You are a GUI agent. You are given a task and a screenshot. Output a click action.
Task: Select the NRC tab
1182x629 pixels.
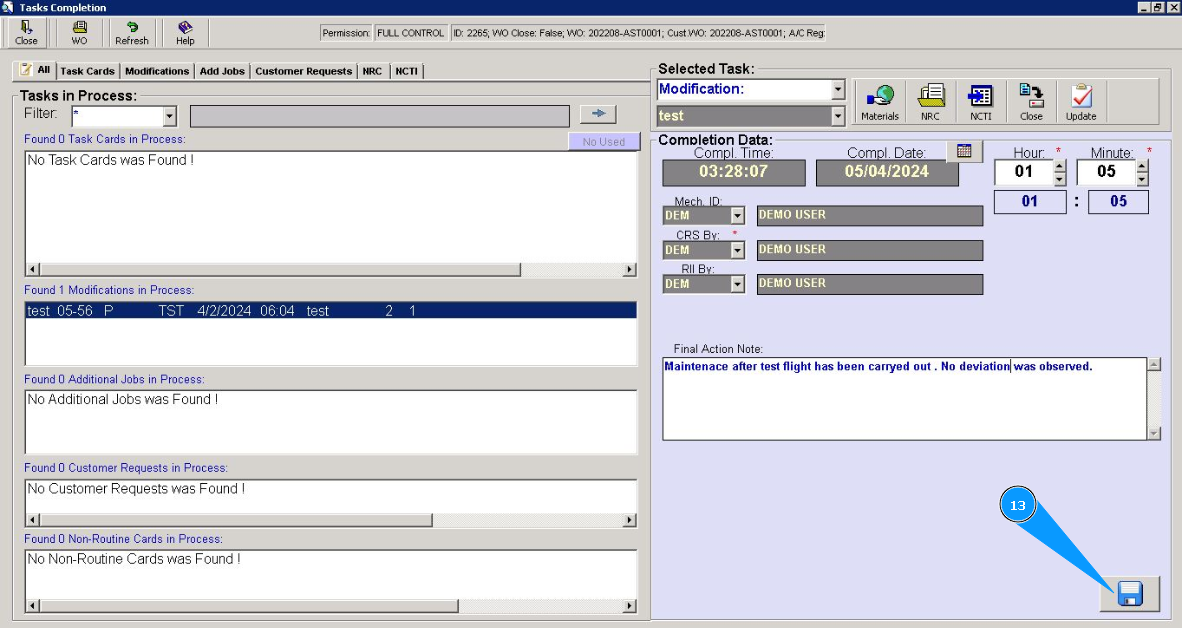(372, 71)
